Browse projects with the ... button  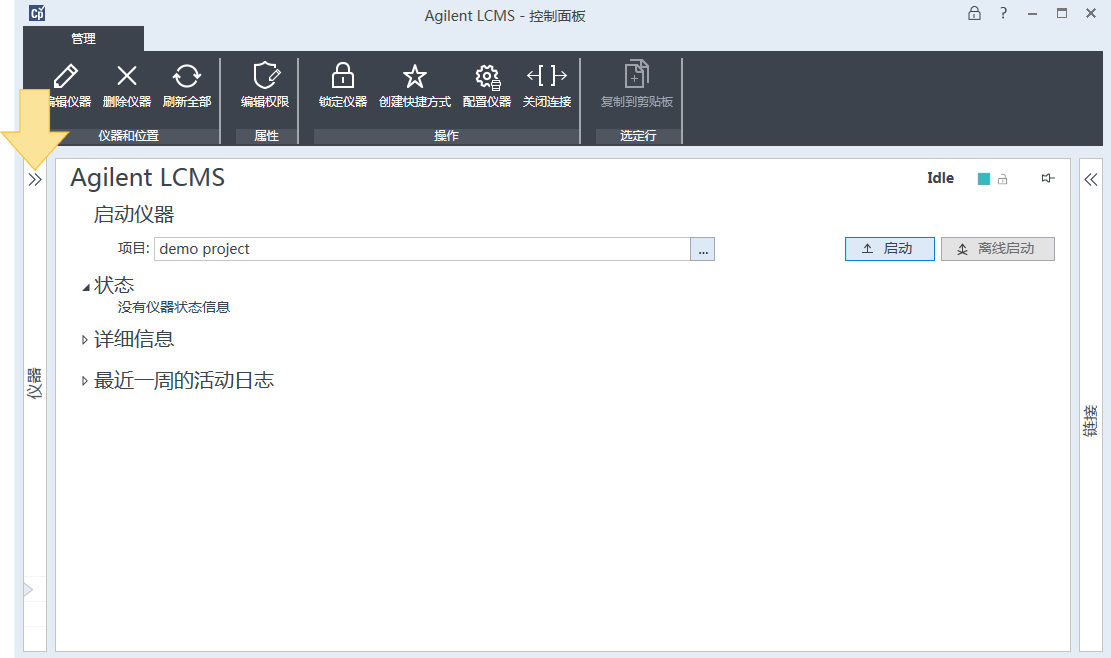703,249
